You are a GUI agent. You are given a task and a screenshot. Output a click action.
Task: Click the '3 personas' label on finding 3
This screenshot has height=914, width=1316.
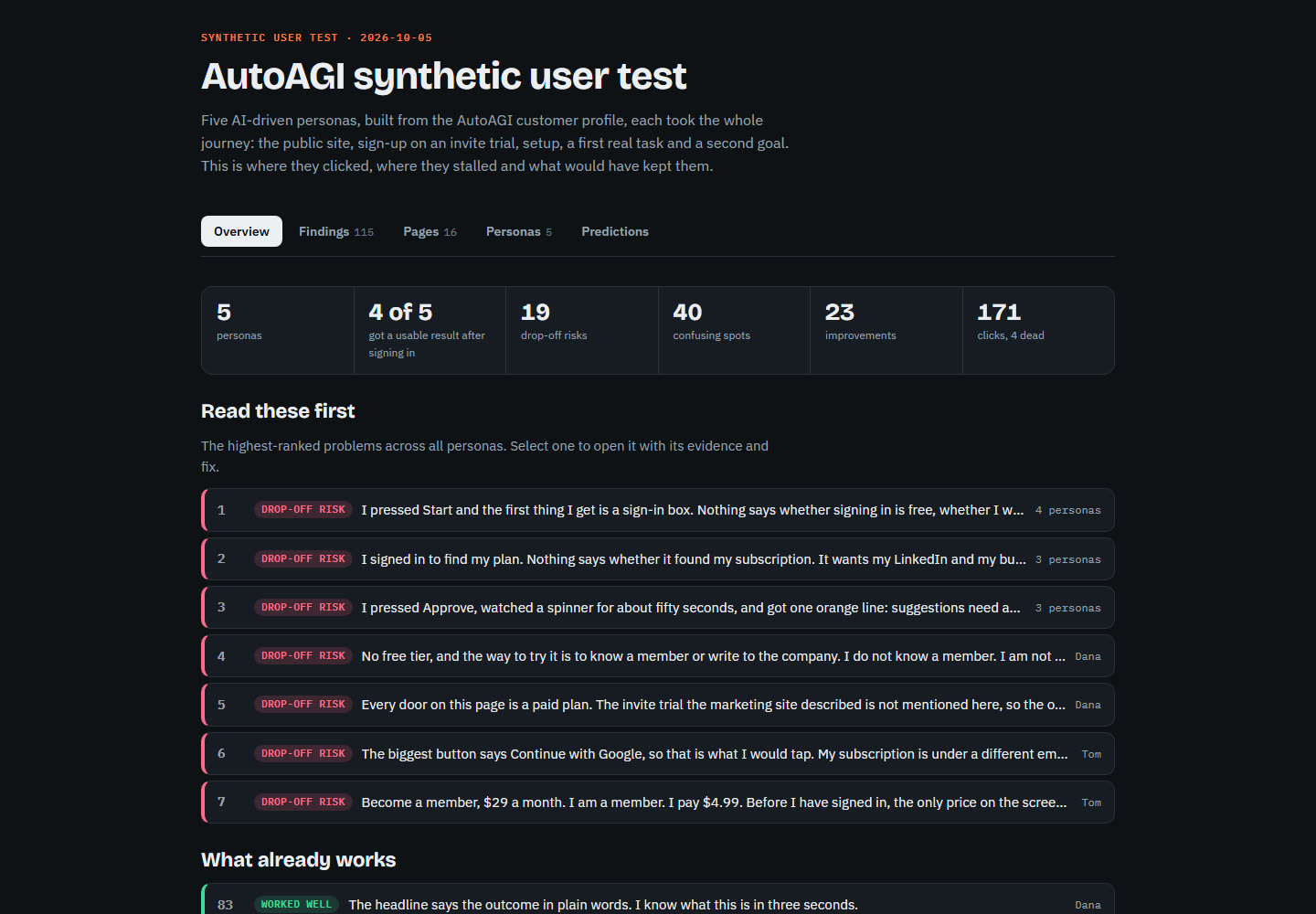(1067, 608)
